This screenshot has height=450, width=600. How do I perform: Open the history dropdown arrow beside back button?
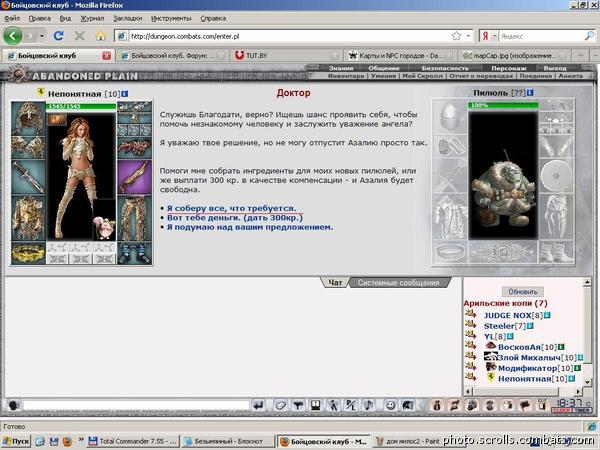(x=41, y=36)
